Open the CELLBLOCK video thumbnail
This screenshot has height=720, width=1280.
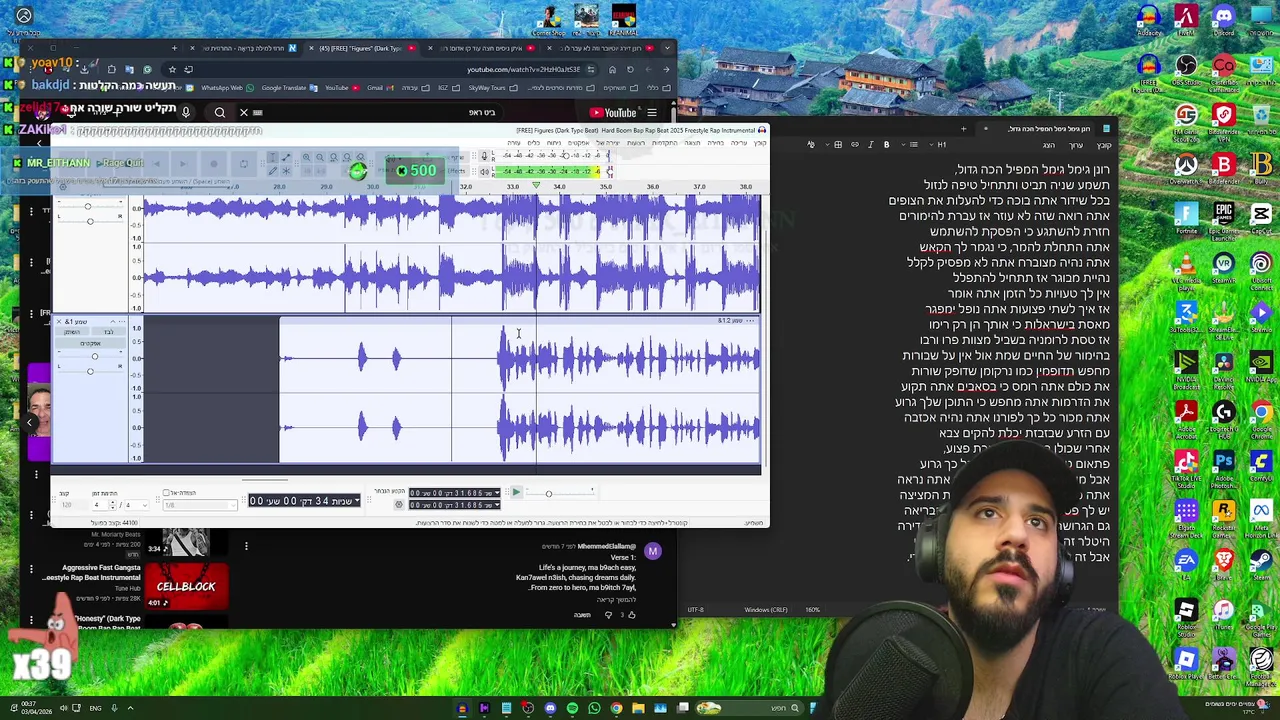click(x=186, y=586)
